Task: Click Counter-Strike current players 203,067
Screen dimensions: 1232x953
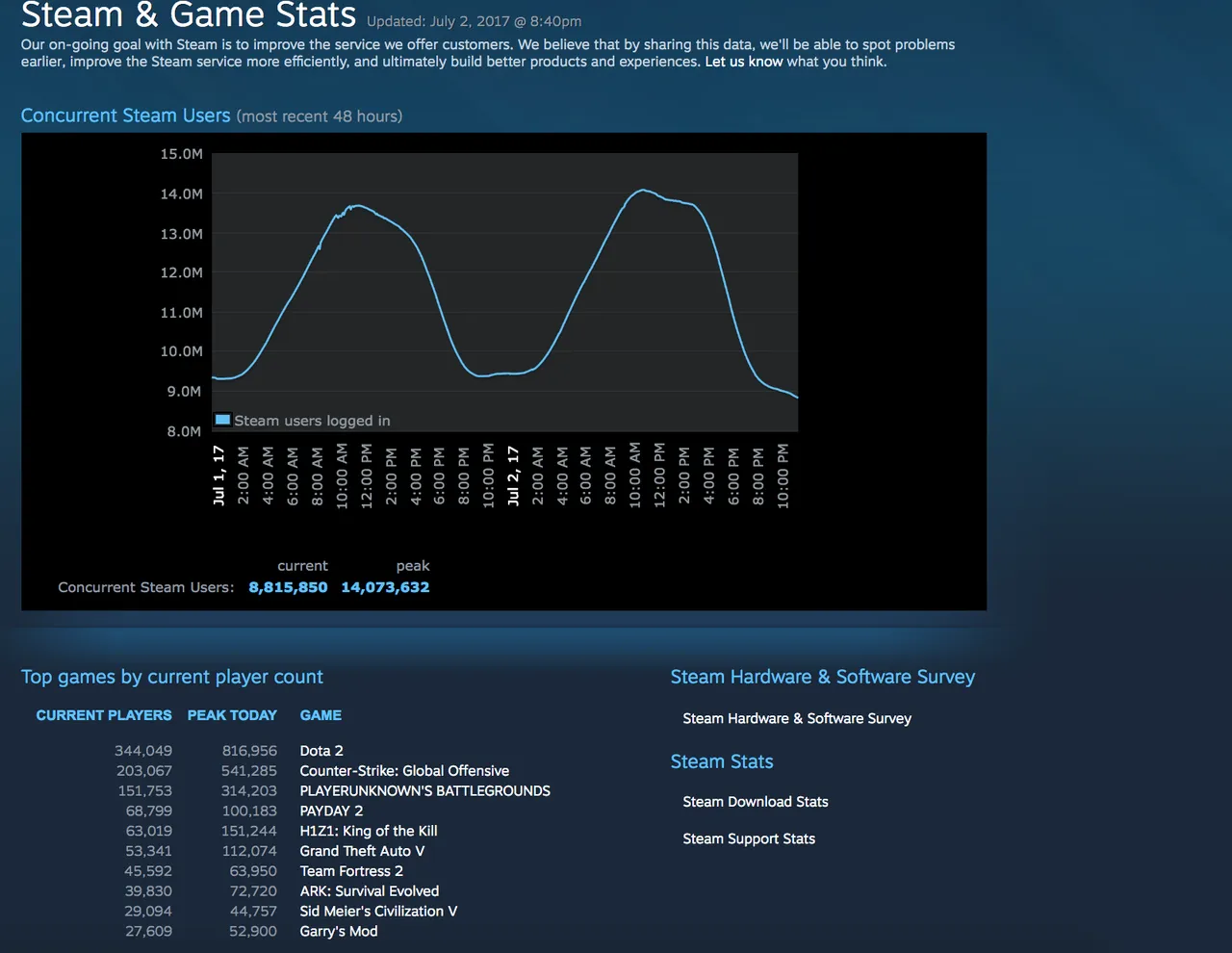Action: 144,771
